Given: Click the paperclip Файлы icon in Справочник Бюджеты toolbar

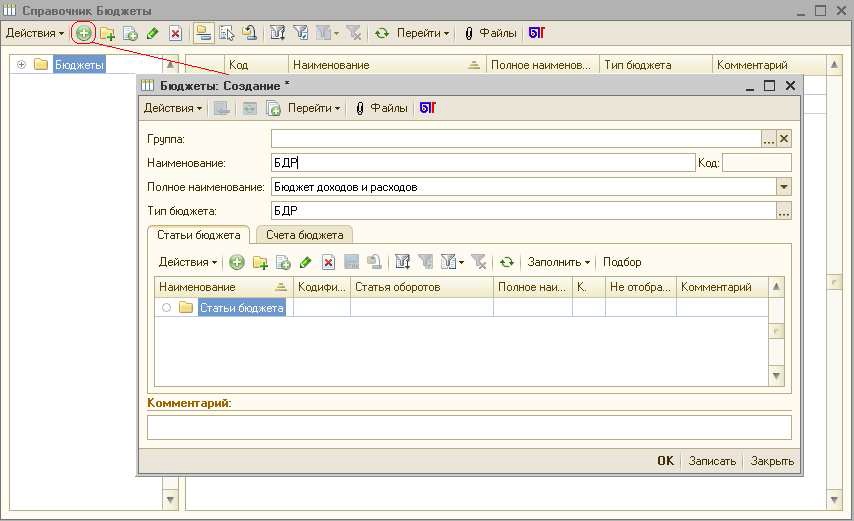Looking at the screenshot, I should (x=468, y=33).
